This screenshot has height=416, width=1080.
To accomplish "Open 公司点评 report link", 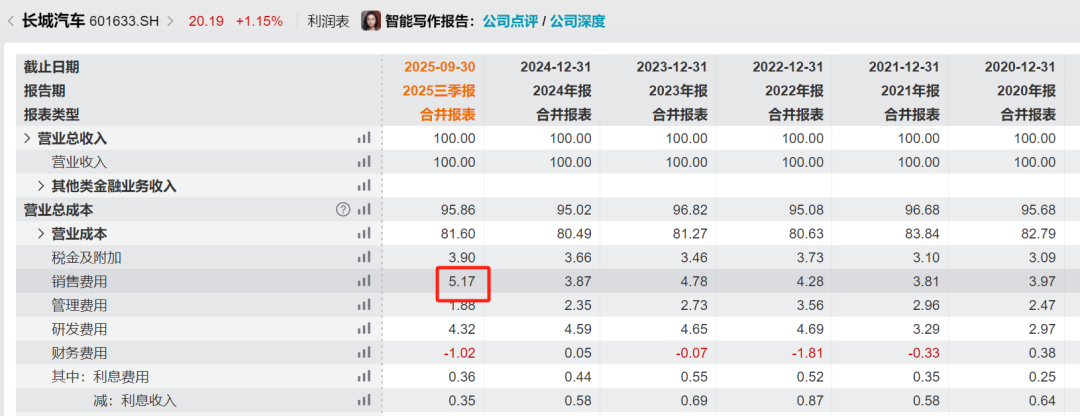I will point(510,21).
